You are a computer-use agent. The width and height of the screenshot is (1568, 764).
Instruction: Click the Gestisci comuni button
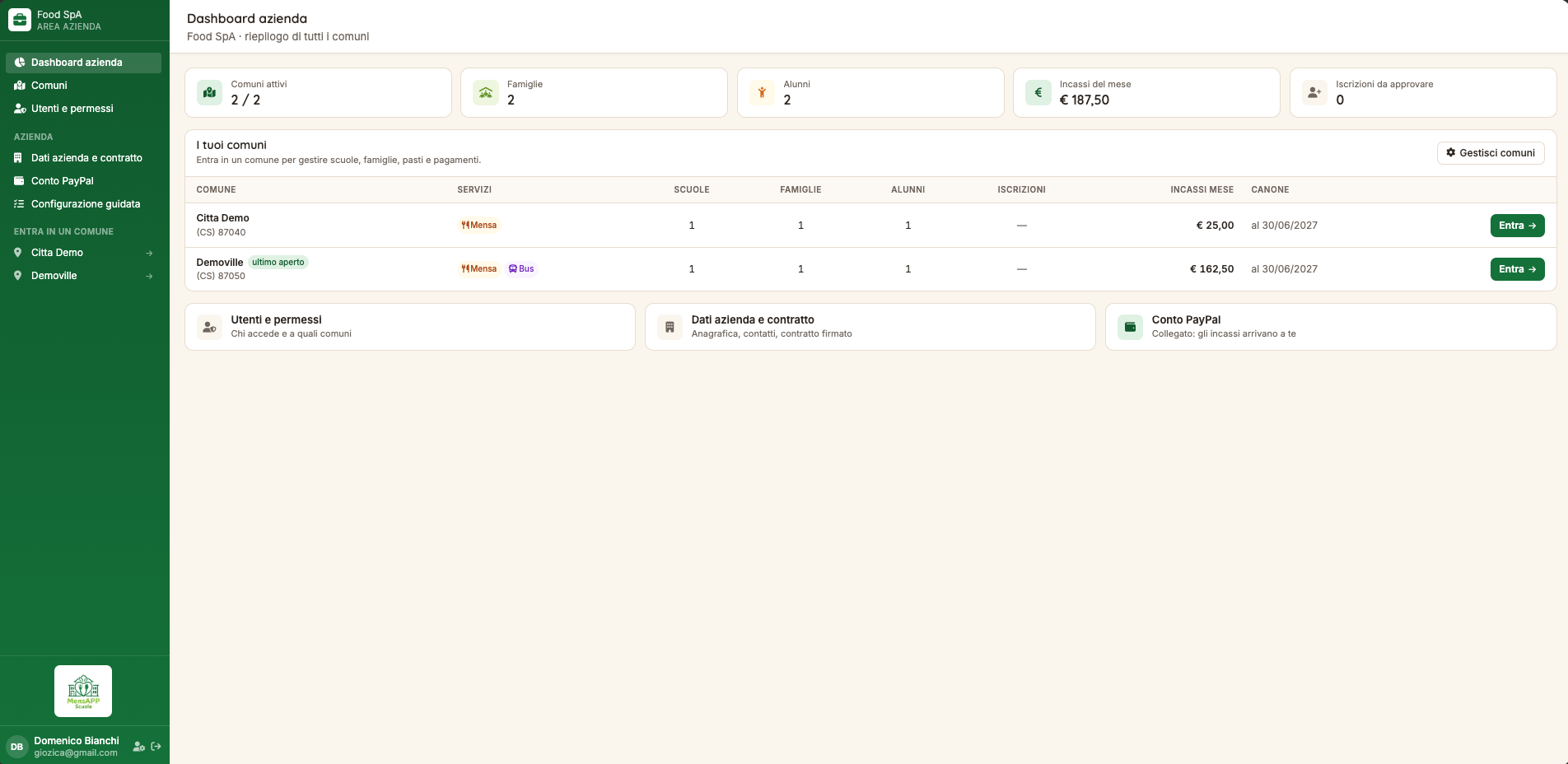(x=1491, y=152)
